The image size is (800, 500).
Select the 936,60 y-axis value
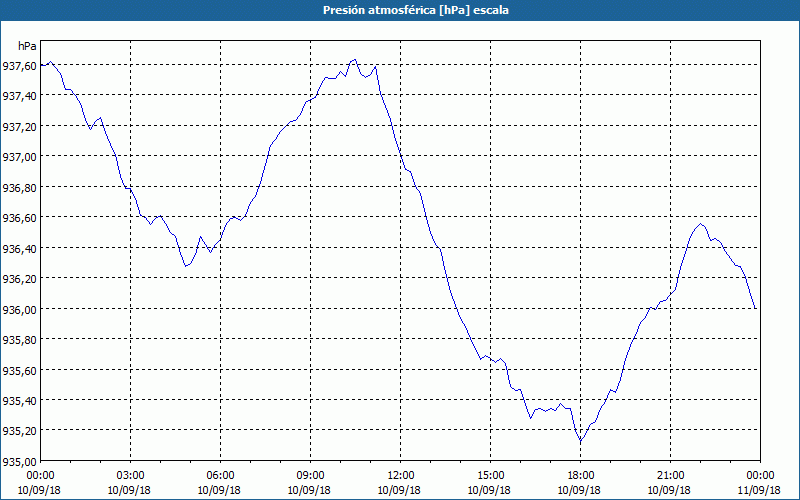(x=19, y=218)
